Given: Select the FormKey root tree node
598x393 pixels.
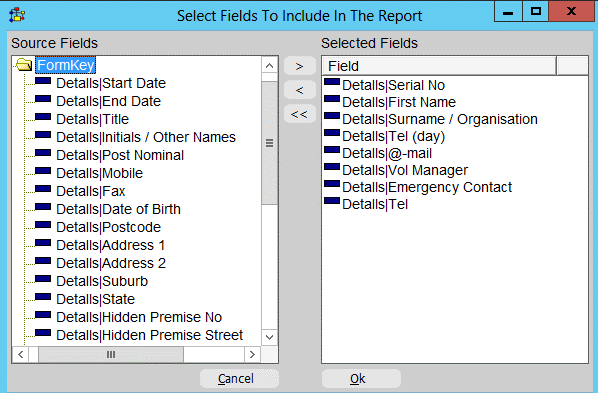Looking at the screenshot, I should (x=66, y=65).
